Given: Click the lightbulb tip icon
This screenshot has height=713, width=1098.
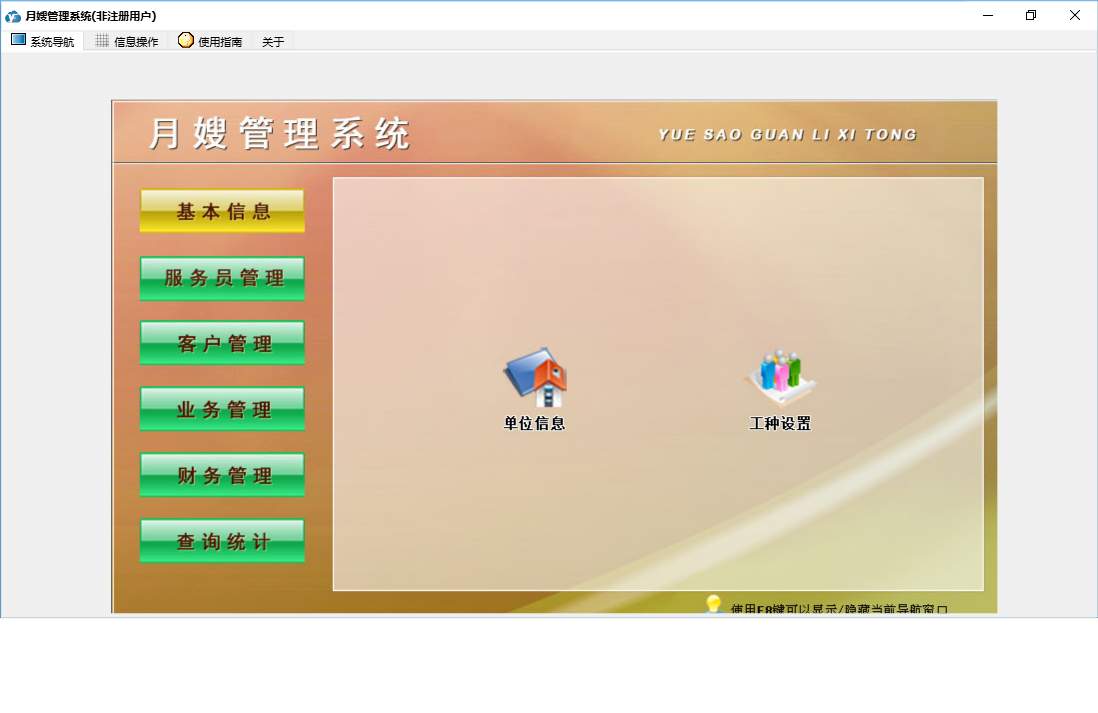Looking at the screenshot, I should (714, 604).
